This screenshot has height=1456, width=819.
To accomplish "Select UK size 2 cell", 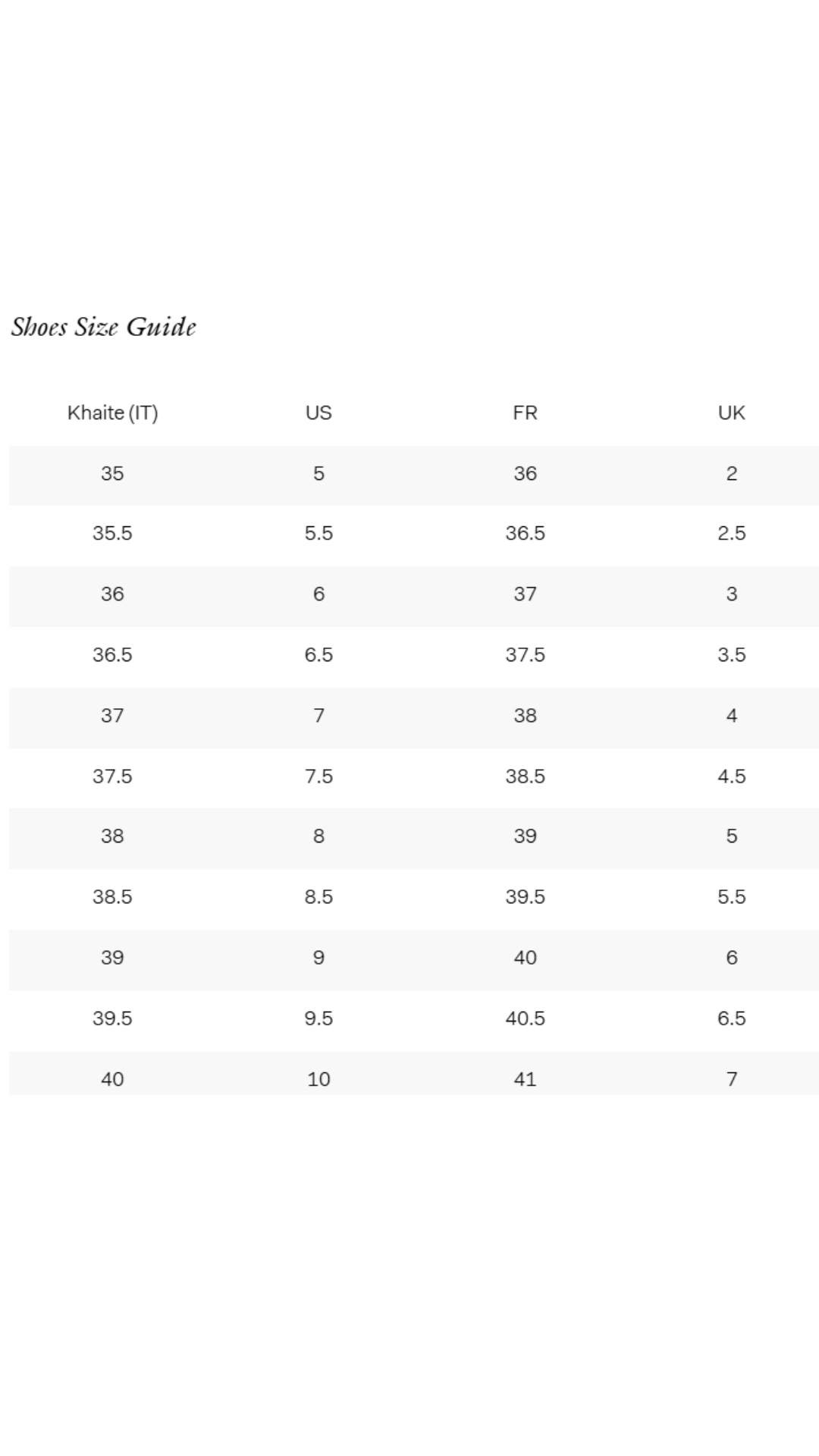I will pyautogui.click(x=731, y=473).
